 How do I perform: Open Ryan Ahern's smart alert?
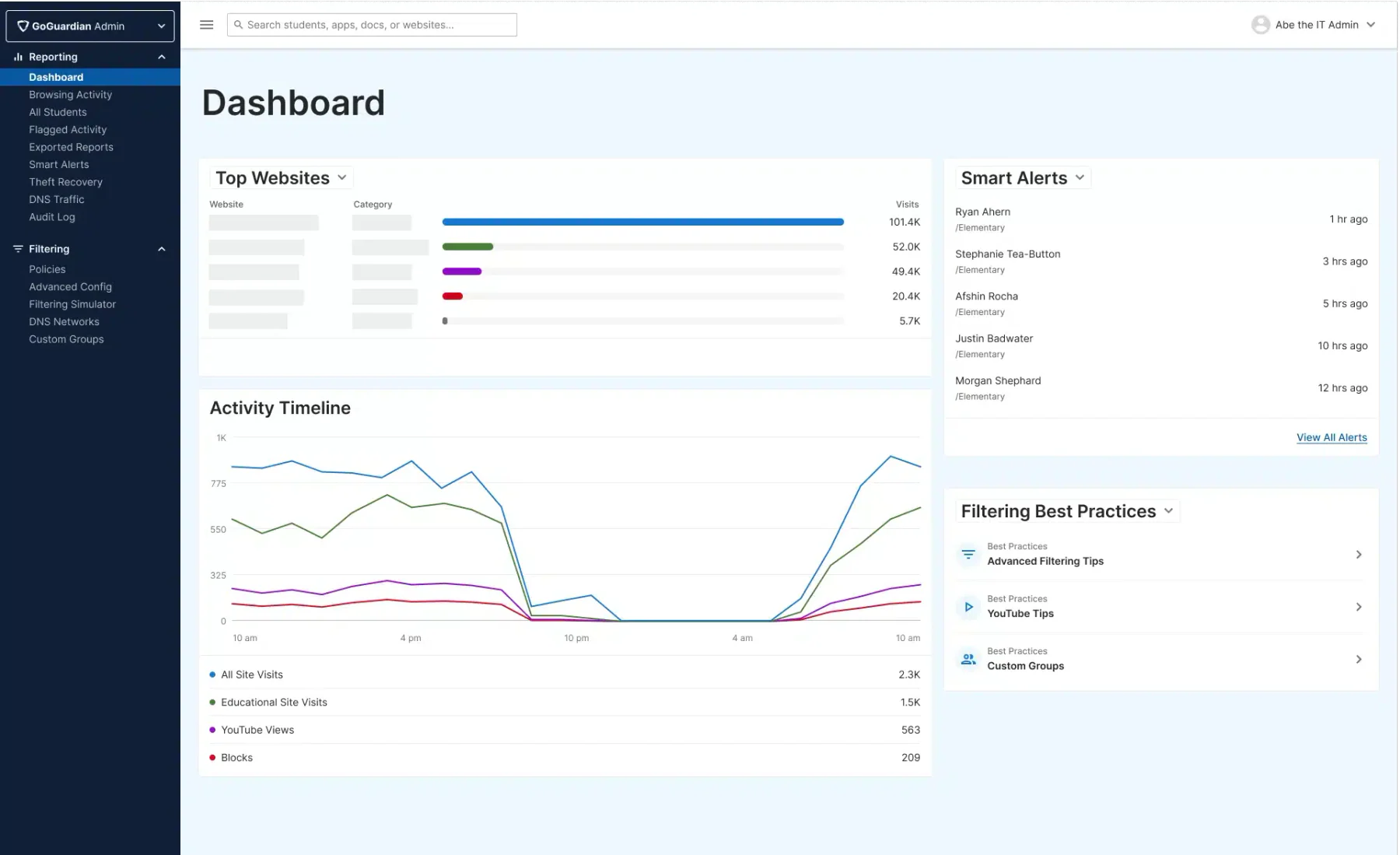(x=1161, y=219)
